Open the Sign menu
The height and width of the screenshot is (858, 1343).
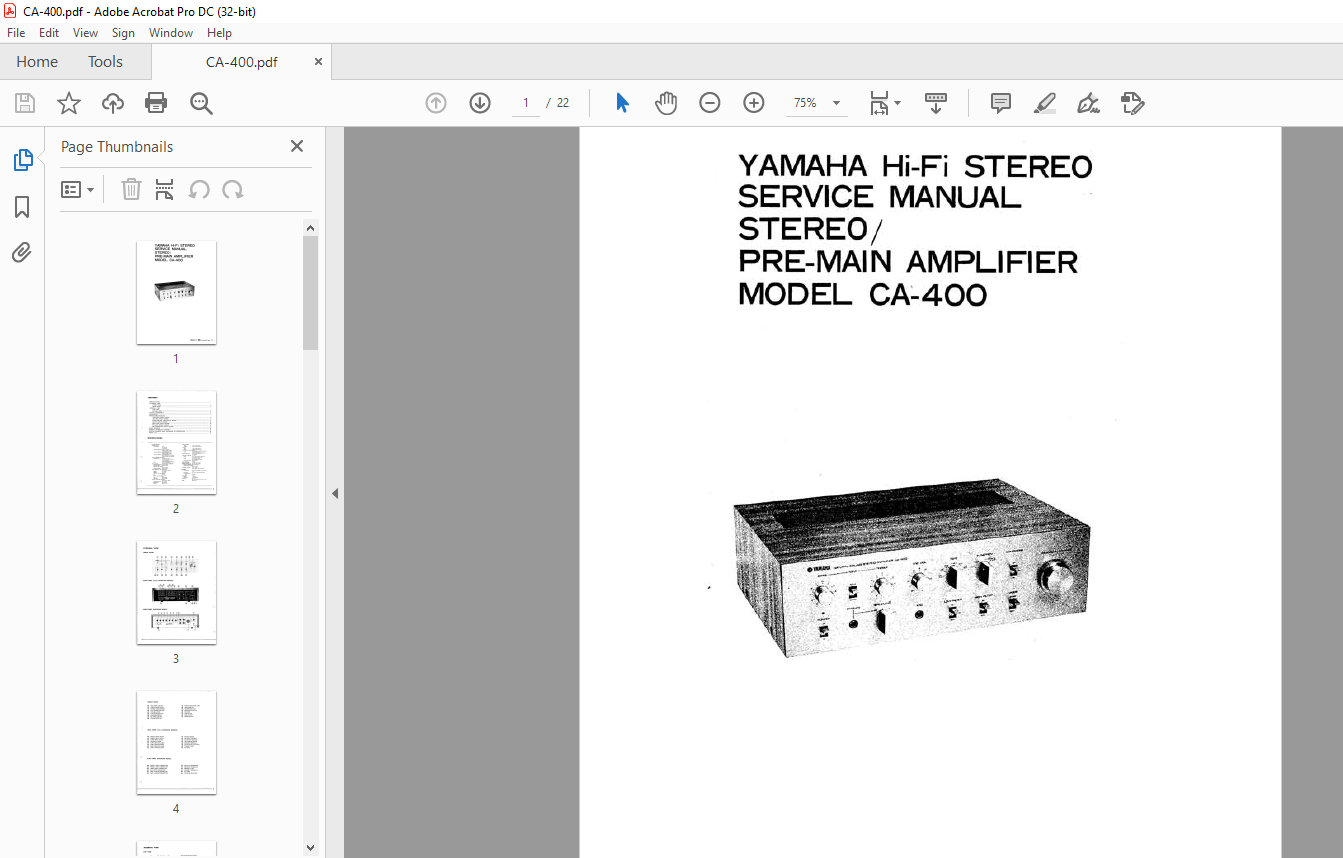123,33
